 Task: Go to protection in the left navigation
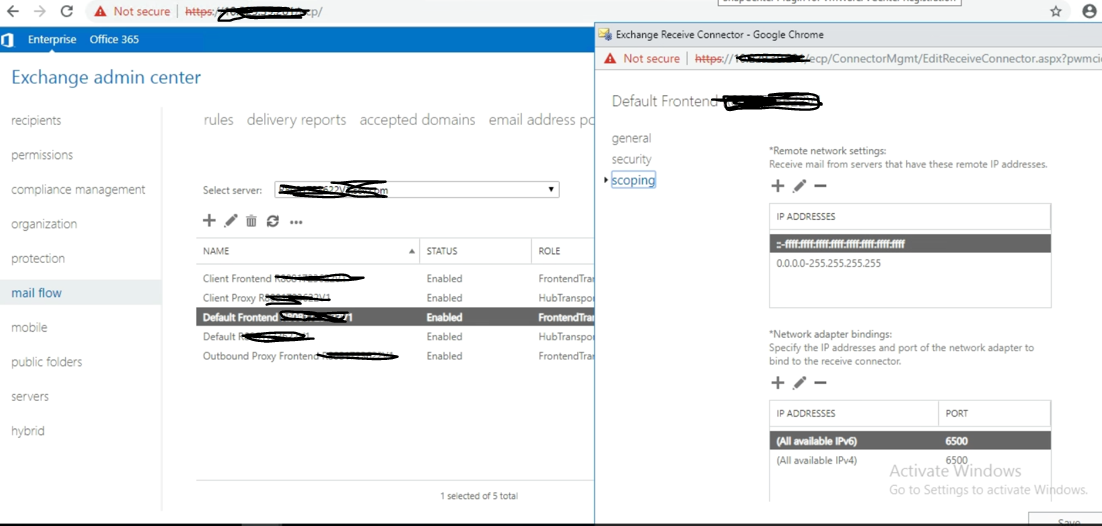(x=38, y=258)
